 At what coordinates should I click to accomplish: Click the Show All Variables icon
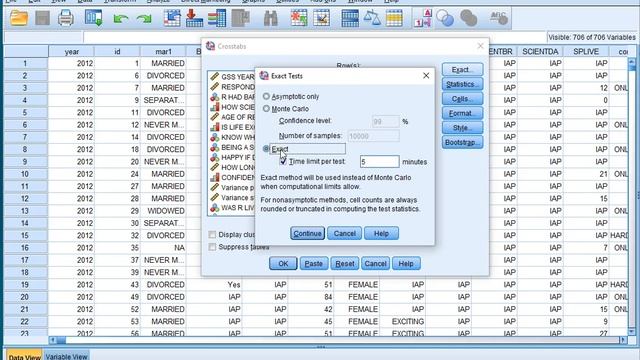pyautogui.click(x=469, y=18)
